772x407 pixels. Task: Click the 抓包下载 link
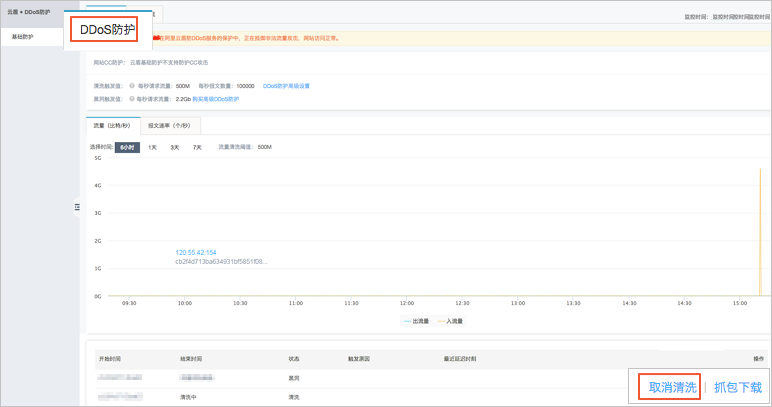(738, 387)
